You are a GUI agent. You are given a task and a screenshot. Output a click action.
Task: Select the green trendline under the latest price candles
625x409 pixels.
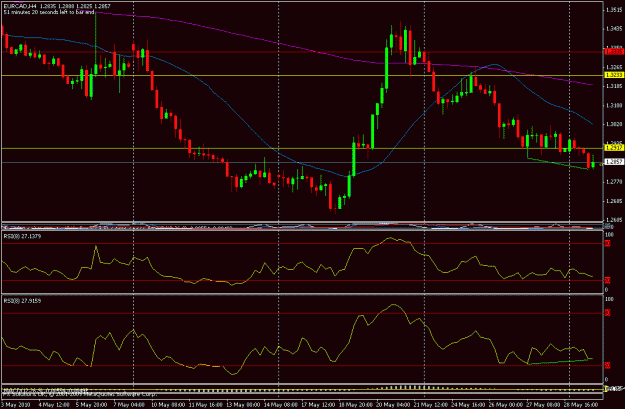coord(558,163)
